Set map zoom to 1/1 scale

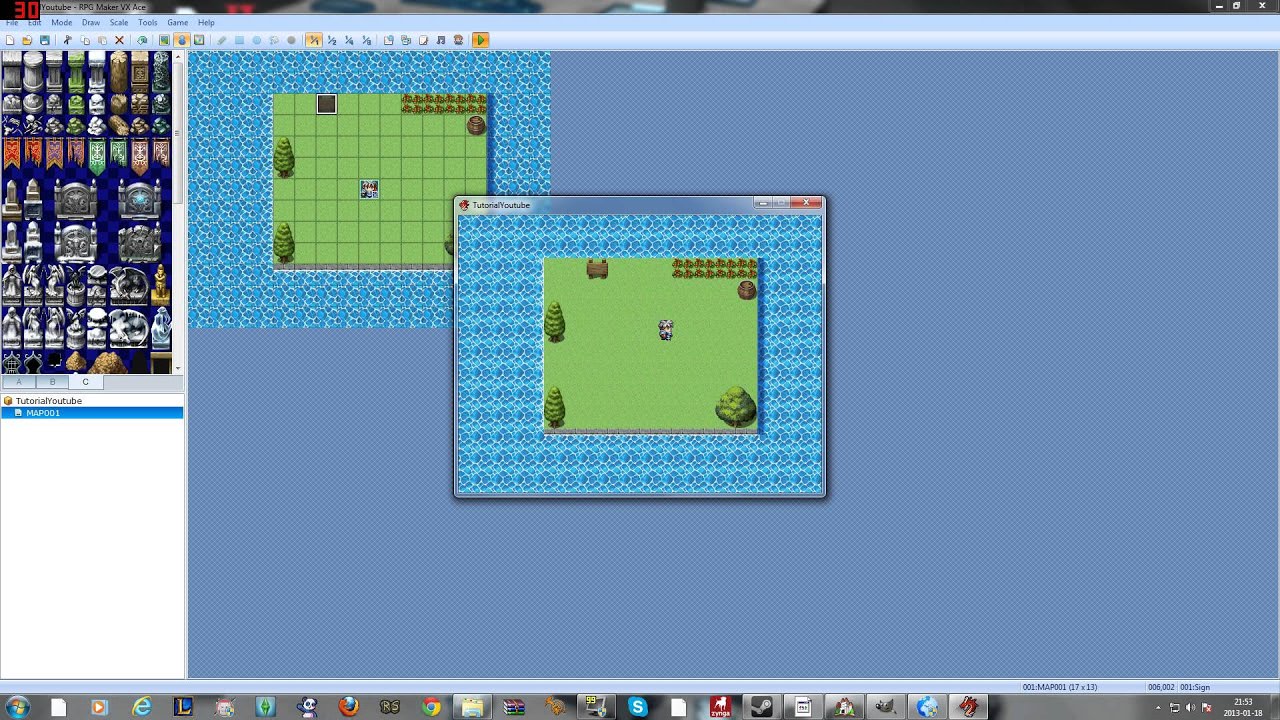314,40
